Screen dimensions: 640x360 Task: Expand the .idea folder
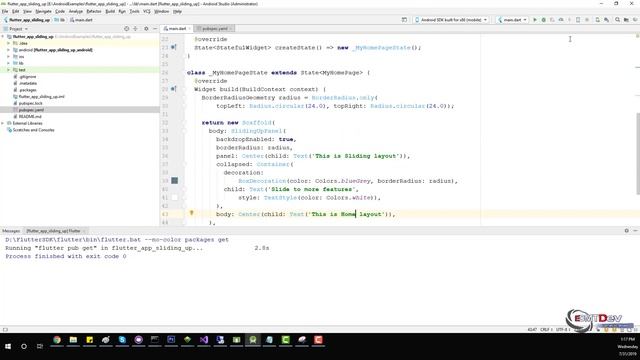pos(9,43)
